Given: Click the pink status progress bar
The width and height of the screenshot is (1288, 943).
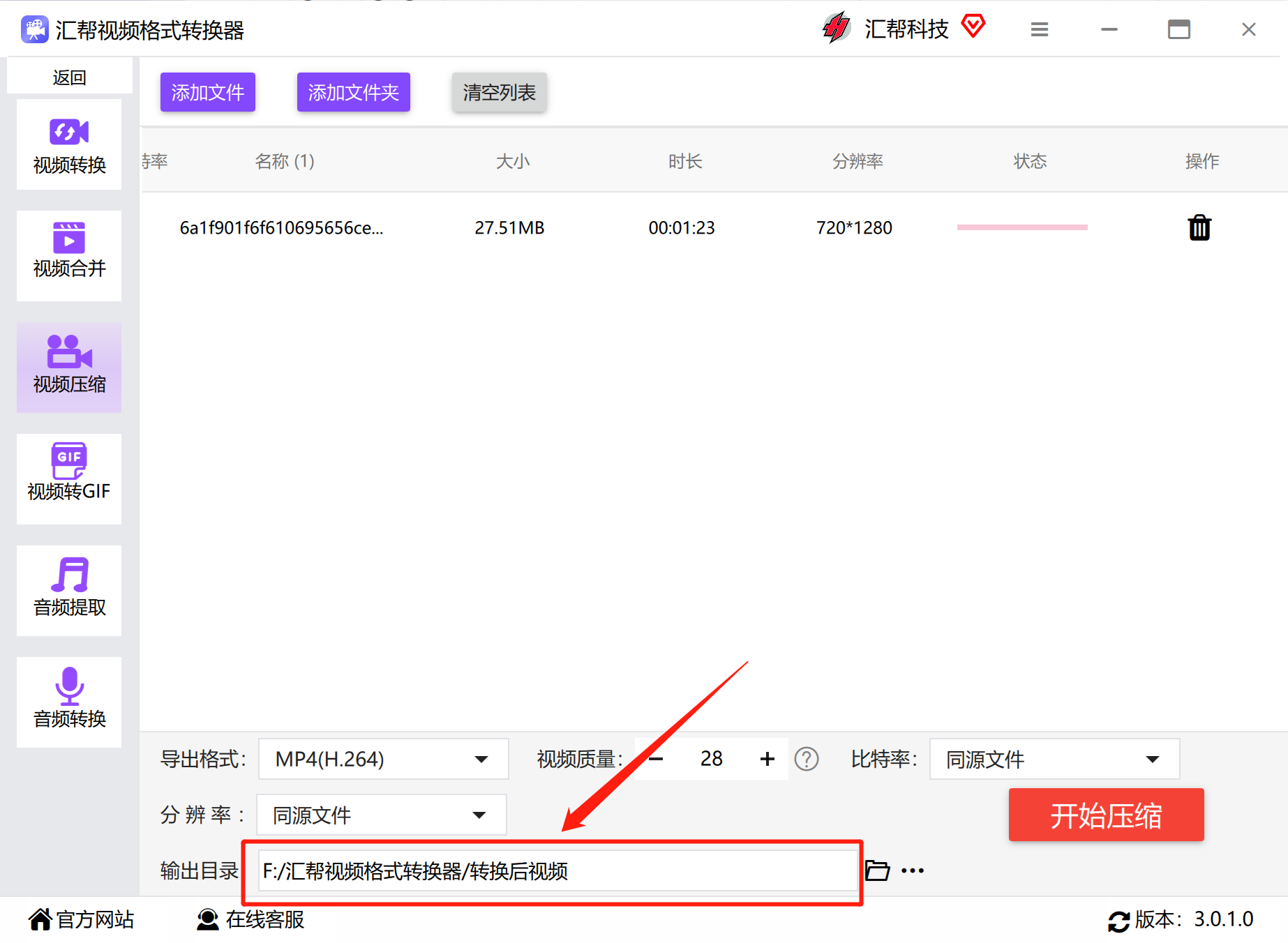Looking at the screenshot, I should (x=1022, y=227).
